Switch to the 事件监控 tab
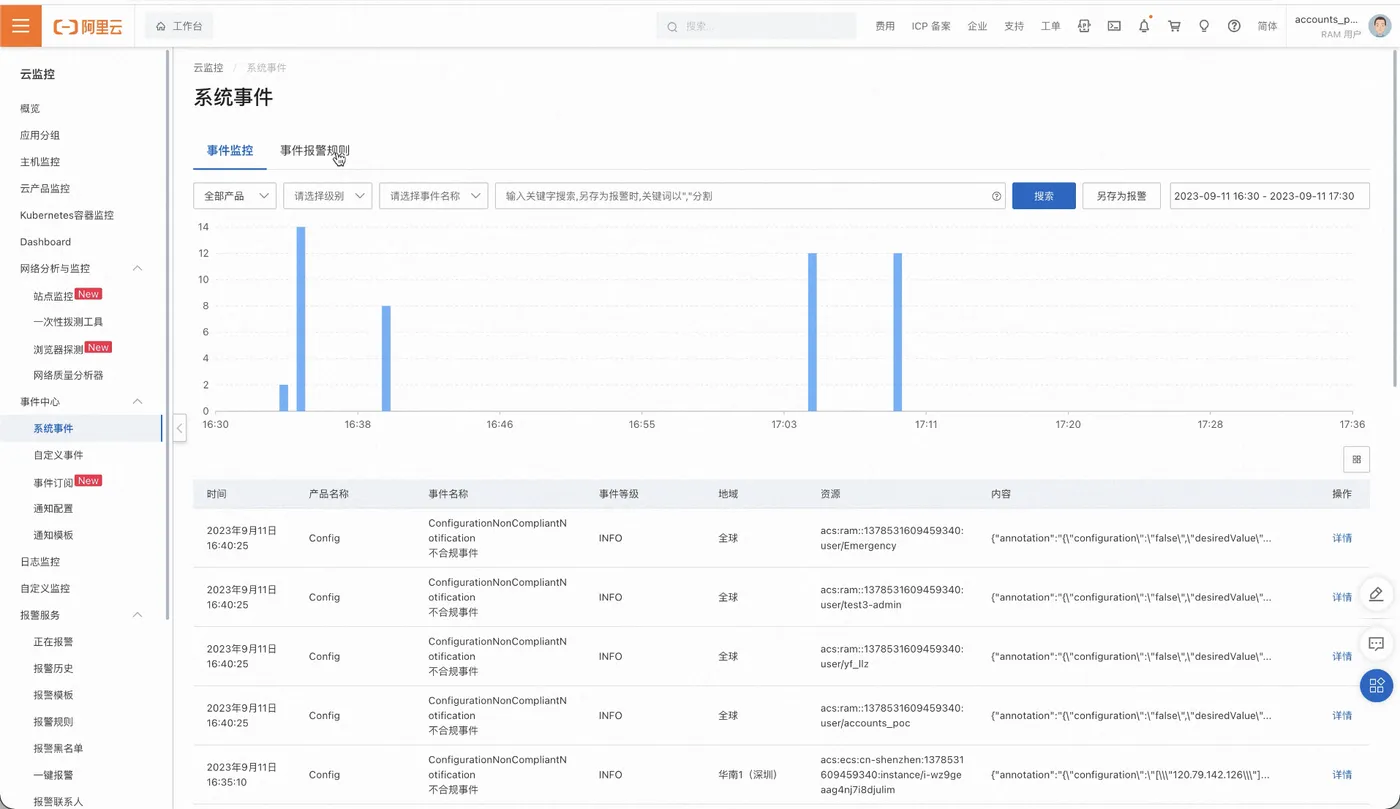The image size is (1400, 809). (x=230, y=151)
